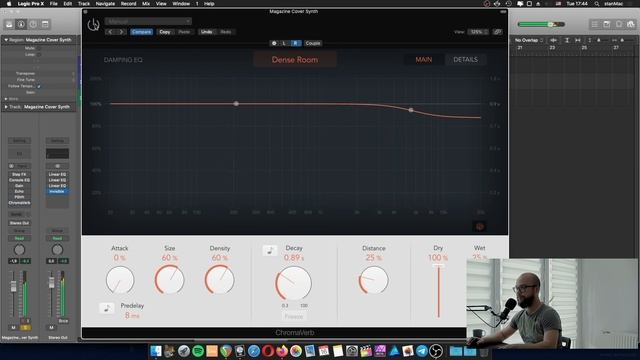Select the L channel button

tap(284, 43)
